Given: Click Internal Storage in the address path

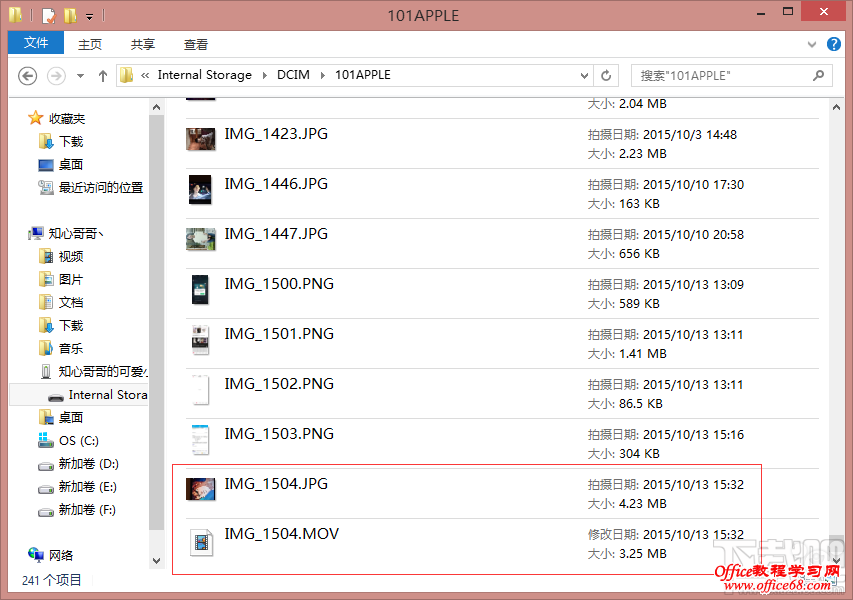Looking at the screenshot, I should pos(205,75).
